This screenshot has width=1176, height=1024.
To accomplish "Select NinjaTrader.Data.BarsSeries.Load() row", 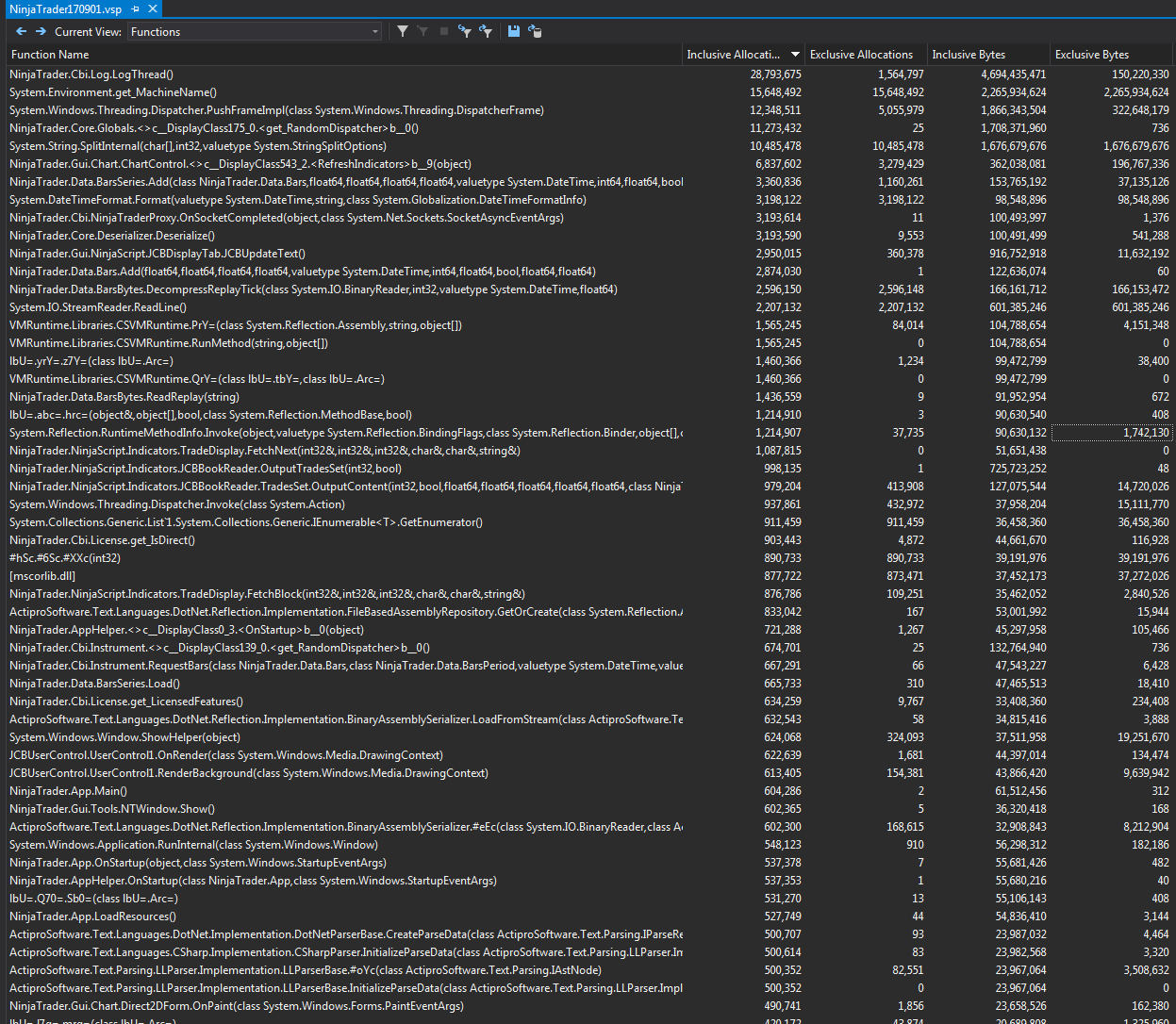I will pos(588,684).
